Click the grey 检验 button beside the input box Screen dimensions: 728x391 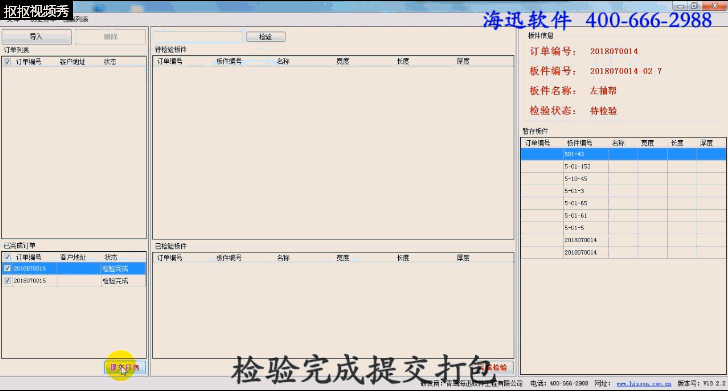266,37
